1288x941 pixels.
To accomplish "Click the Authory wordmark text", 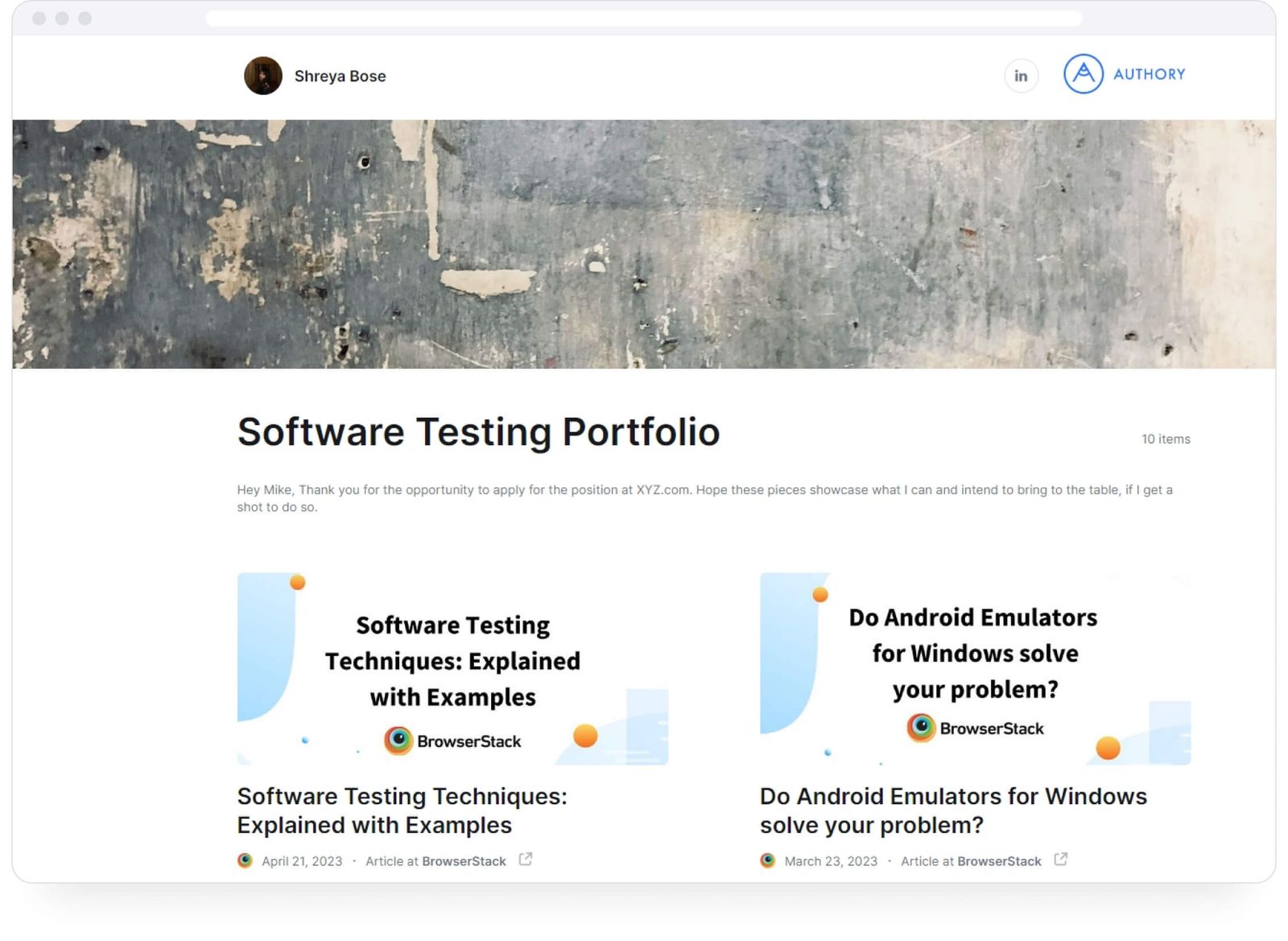I will pyautogui.click(x=1150, y=74).
